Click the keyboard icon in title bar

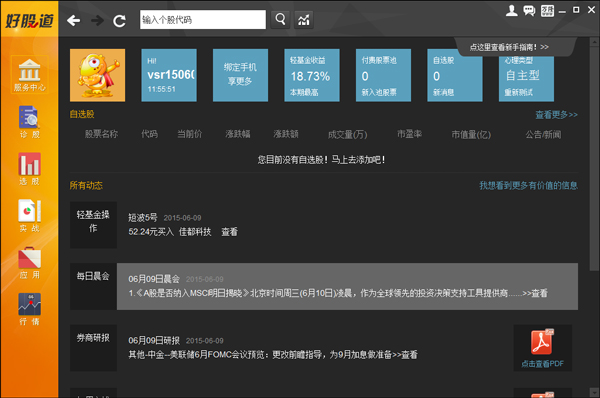pos(547,10)
